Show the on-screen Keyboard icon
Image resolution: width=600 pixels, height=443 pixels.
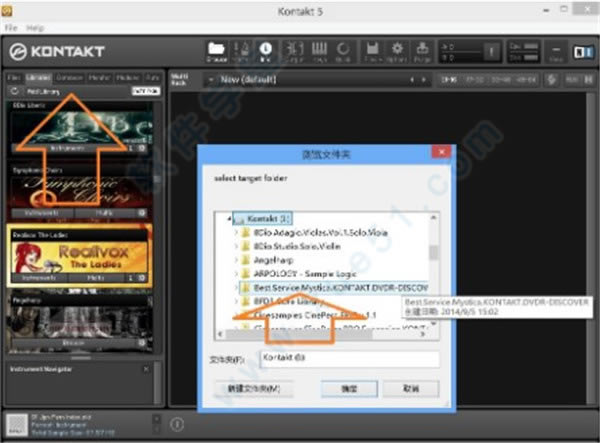(319, 52)
